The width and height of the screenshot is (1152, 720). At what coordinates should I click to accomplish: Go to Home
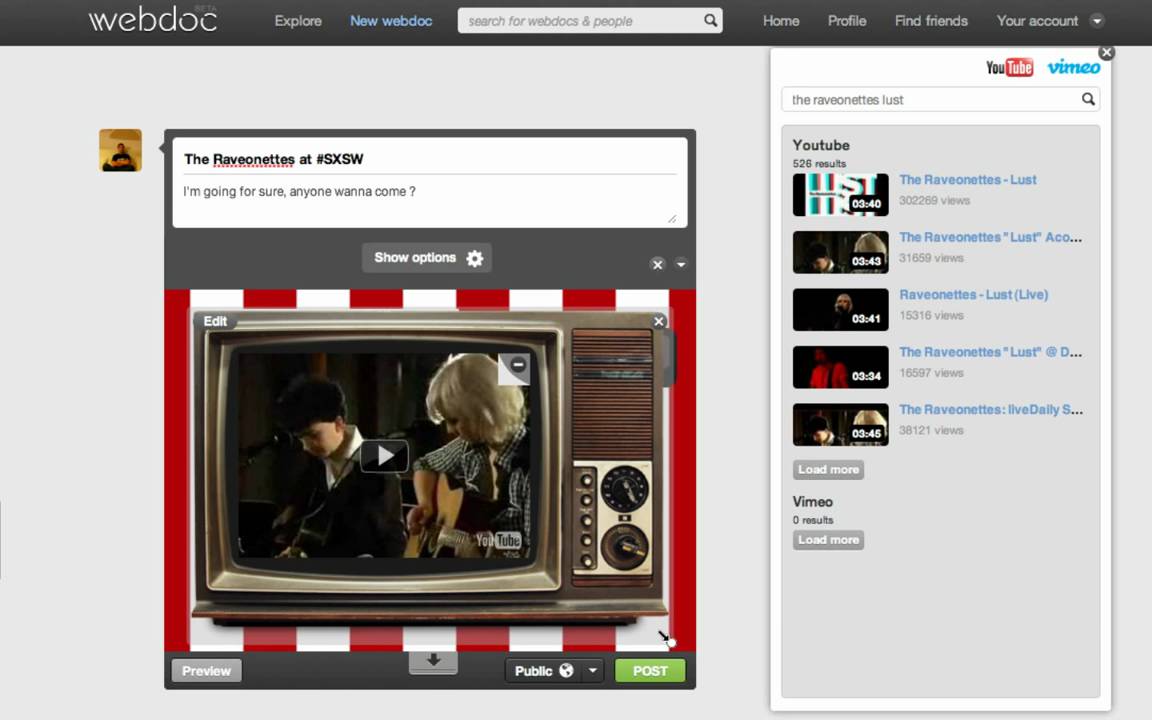click(x=781, y=21)
